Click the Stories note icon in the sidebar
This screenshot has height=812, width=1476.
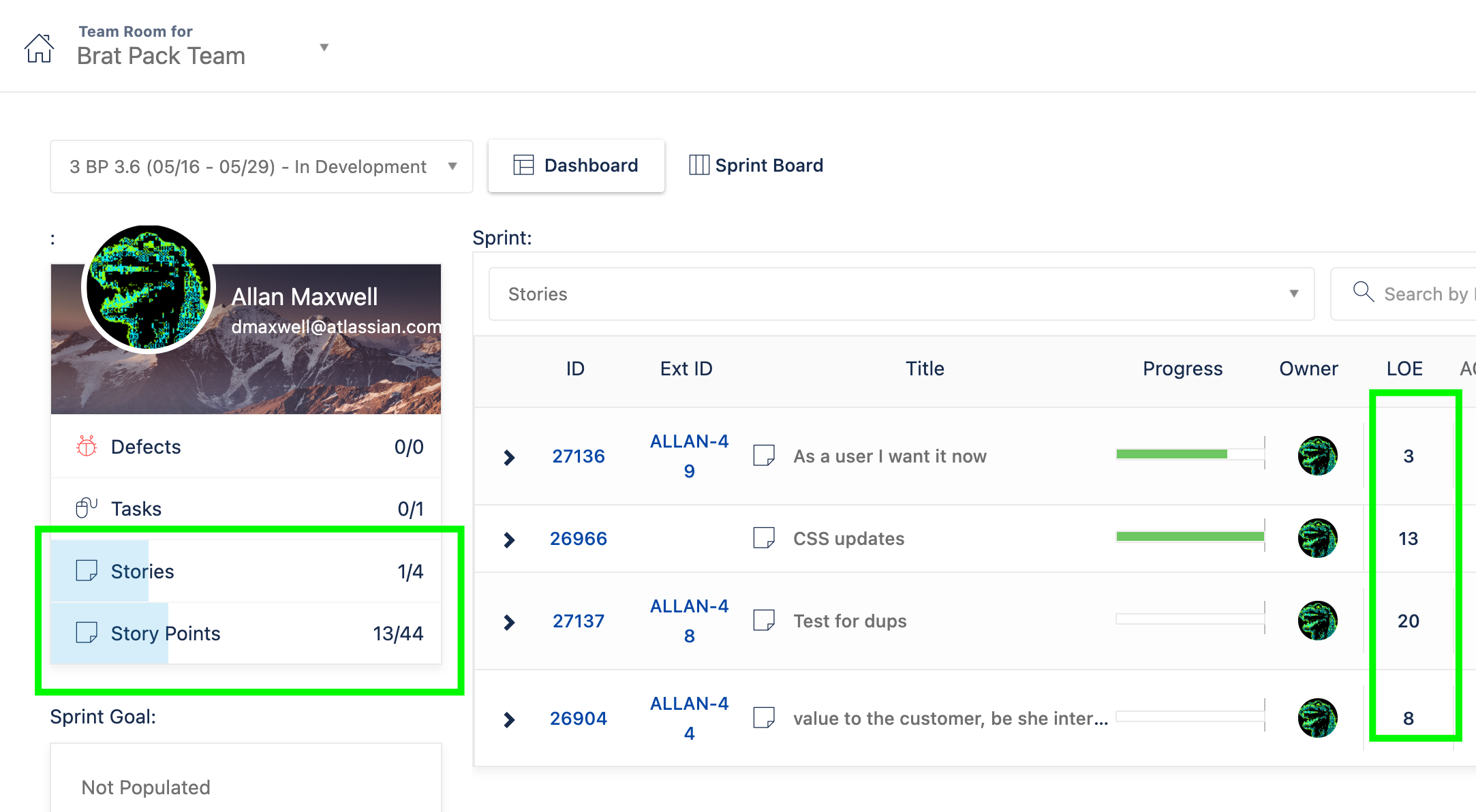click(x=88, y=571)
